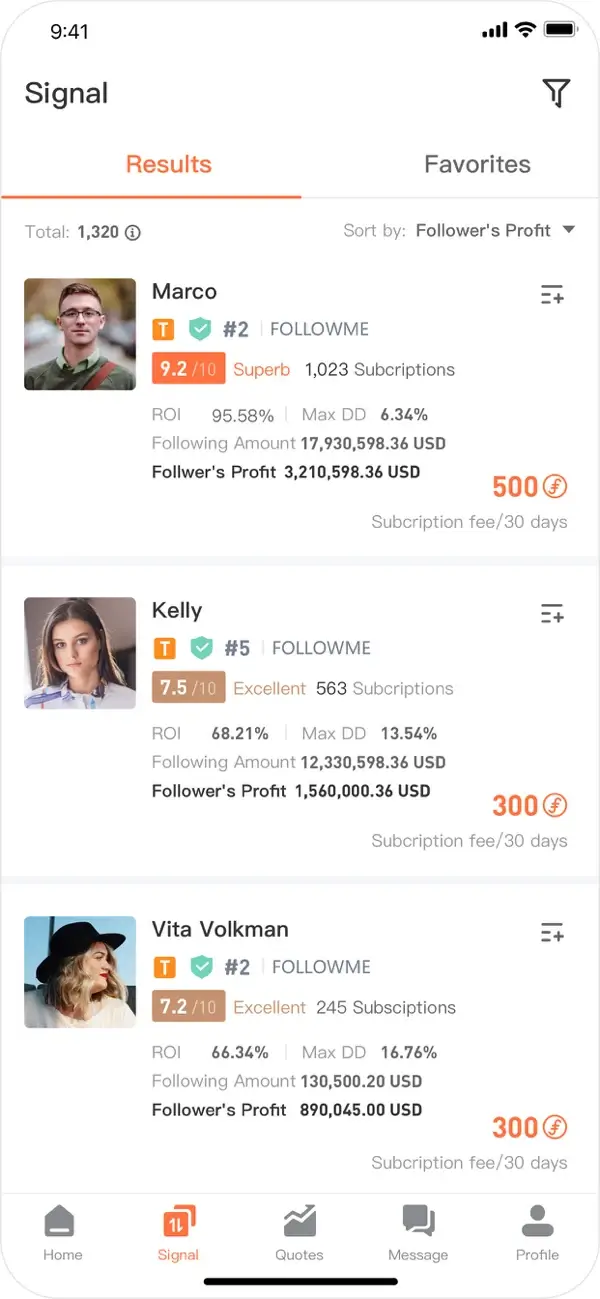Open the filter funnel icon
The height and width of the screenshot is (1299, 600).
click(556, 93)
